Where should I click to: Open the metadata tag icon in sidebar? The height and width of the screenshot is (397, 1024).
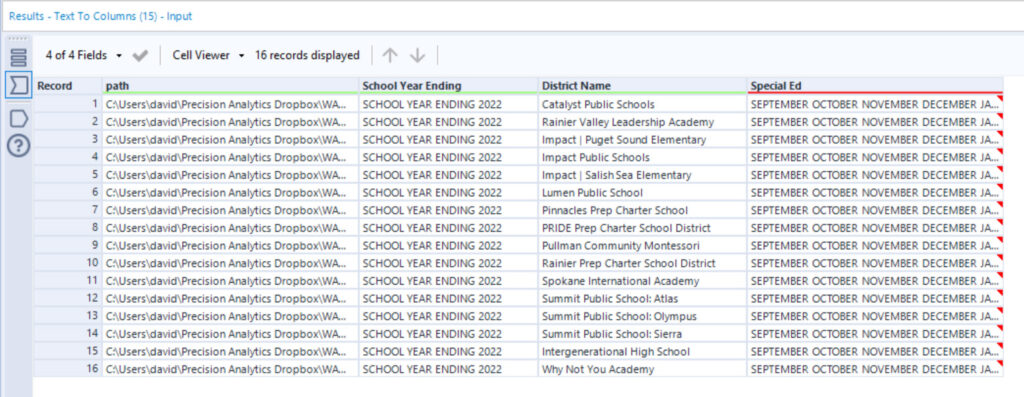[18, 119]
